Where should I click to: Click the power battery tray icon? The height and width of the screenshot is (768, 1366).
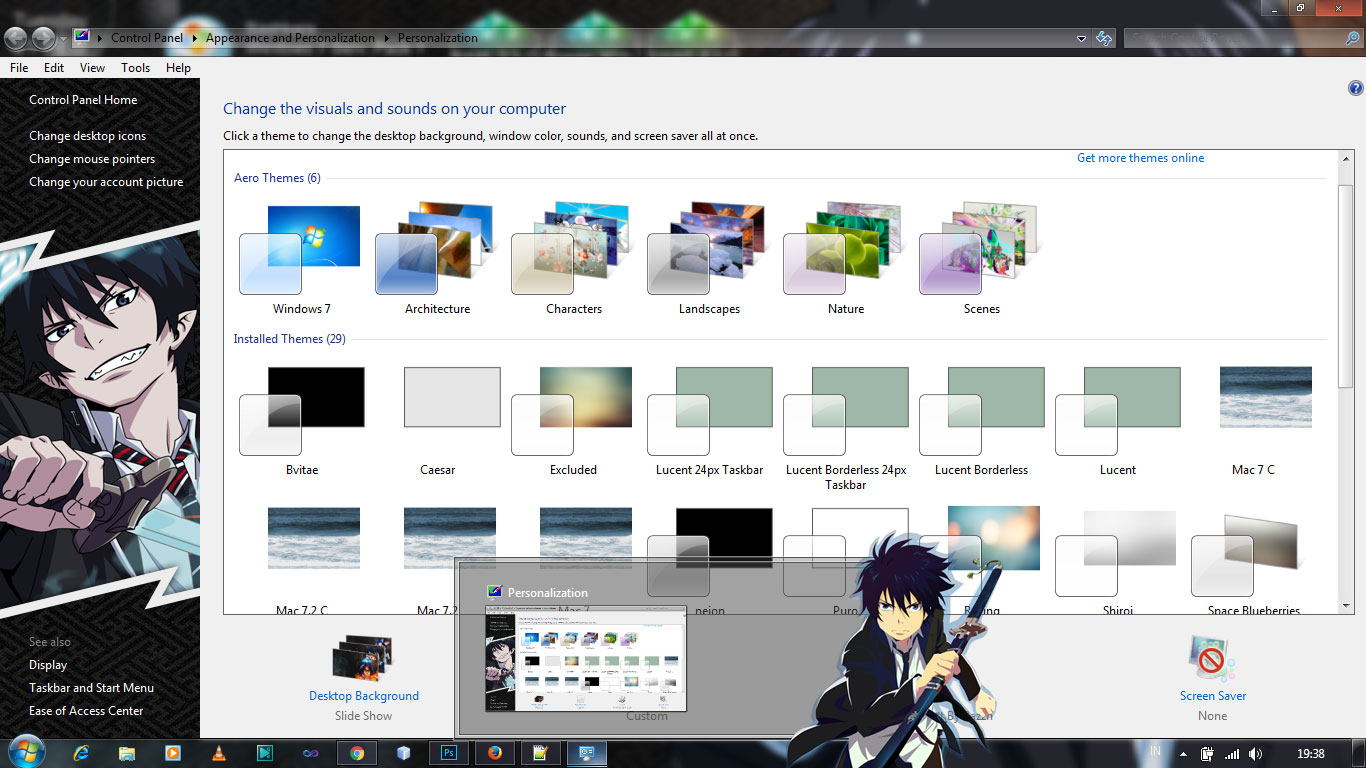click(1207, 753)
